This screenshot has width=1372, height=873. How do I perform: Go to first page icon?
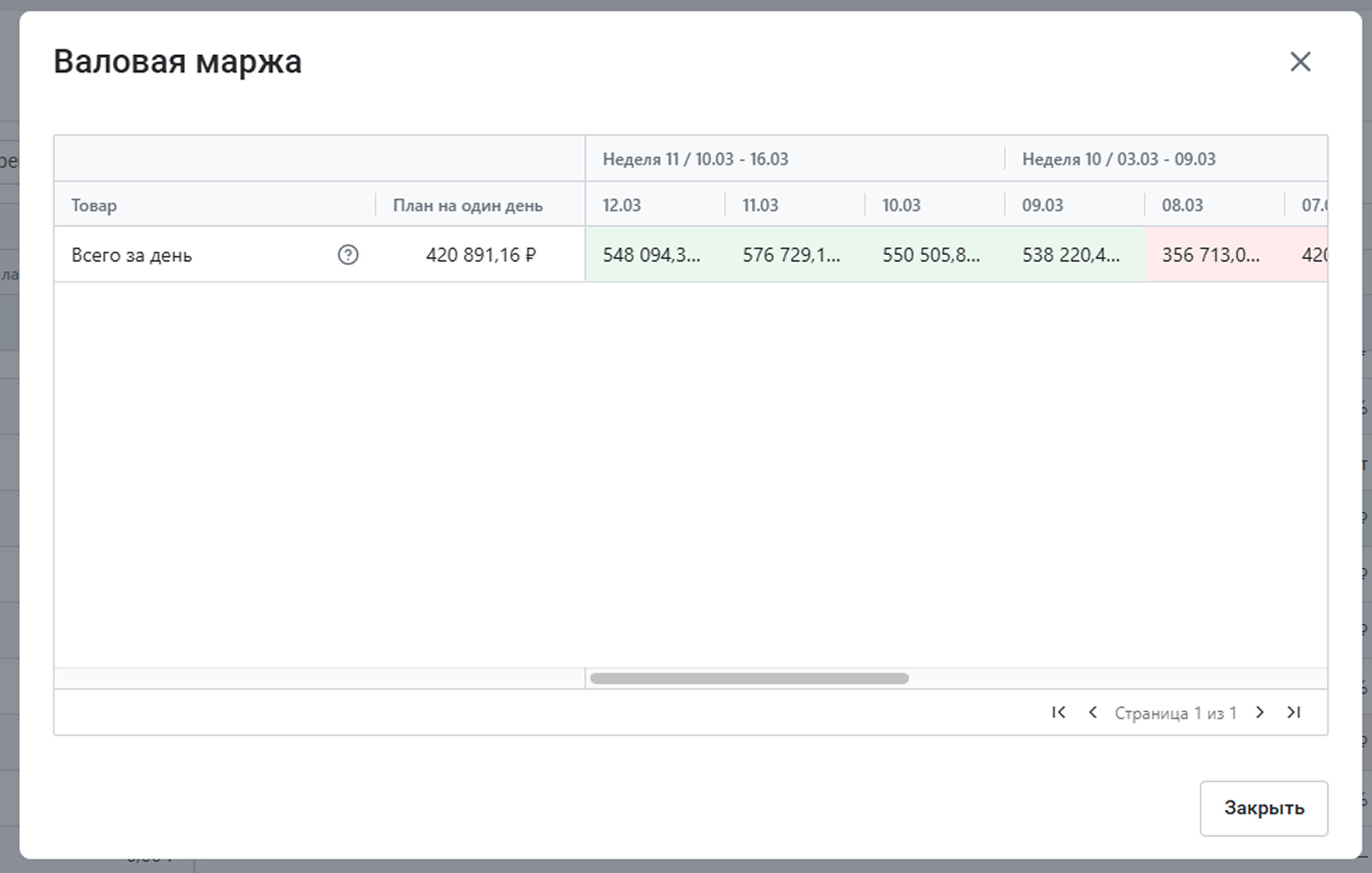click(1059, 712)
